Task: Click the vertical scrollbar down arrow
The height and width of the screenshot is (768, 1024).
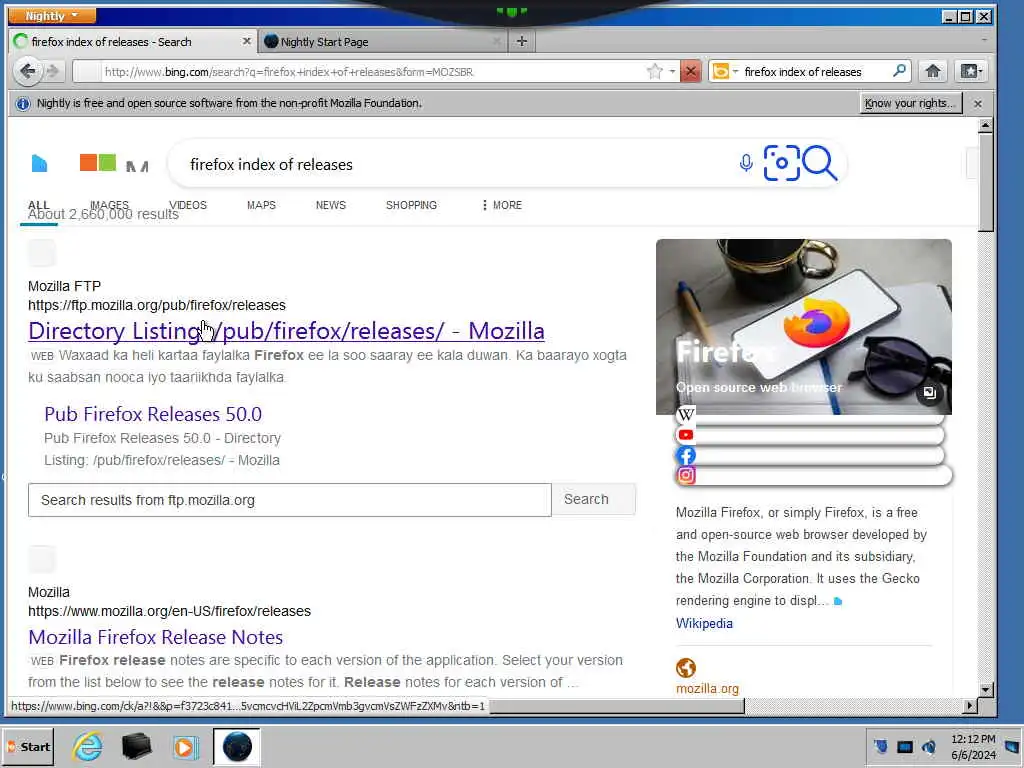Action: 986,690
